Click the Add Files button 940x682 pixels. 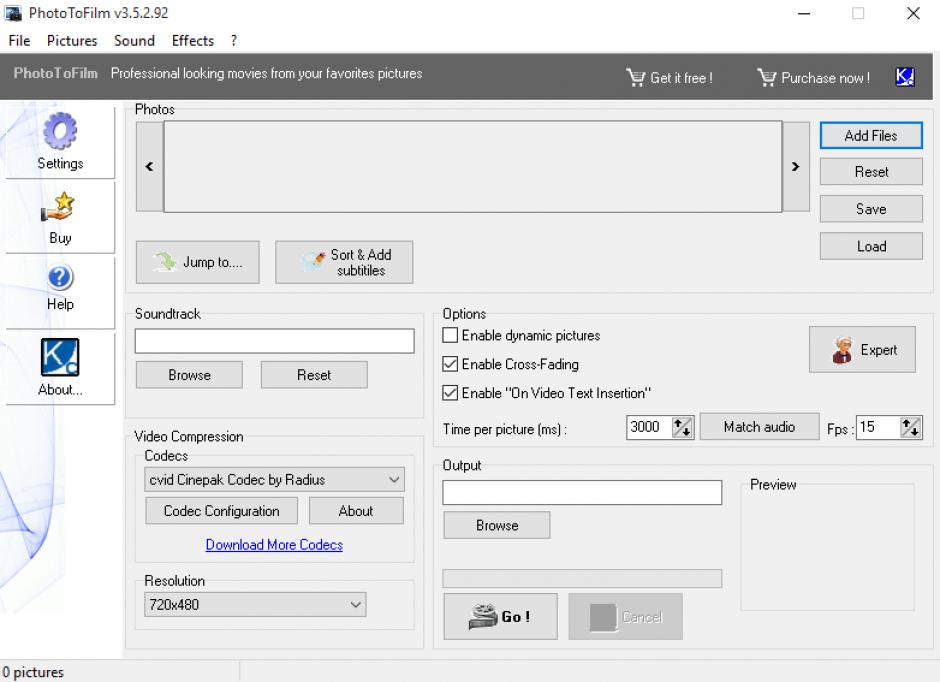coord(871,135)
